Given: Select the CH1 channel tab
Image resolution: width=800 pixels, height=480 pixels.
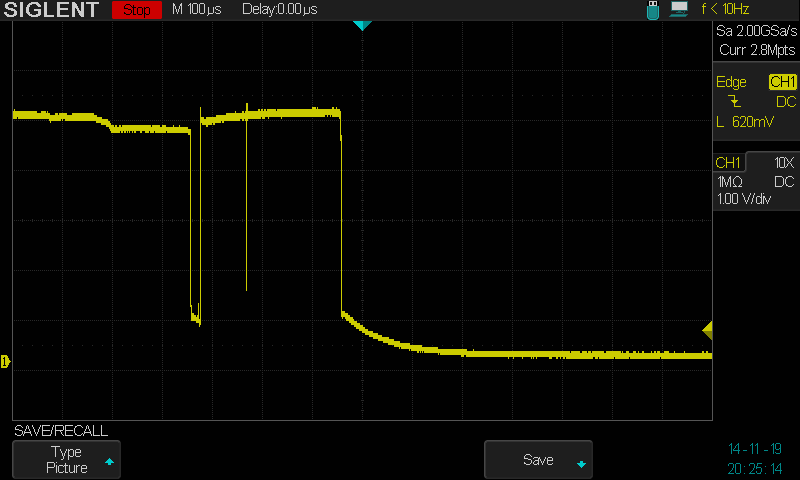Looking at the screenshot, I should point(728,163).
